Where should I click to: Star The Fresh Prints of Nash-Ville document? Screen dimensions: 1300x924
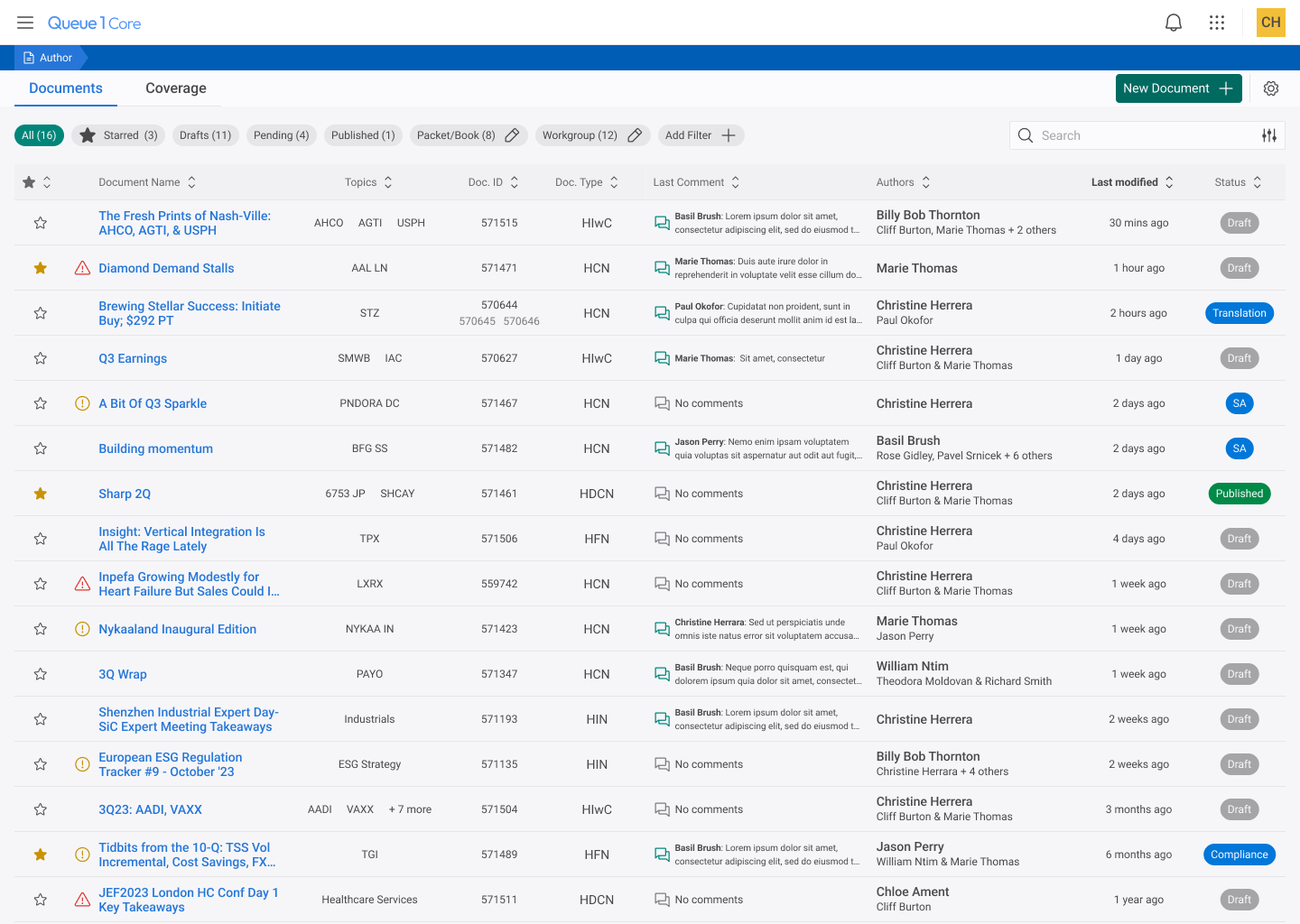click(x=41, y=223)
